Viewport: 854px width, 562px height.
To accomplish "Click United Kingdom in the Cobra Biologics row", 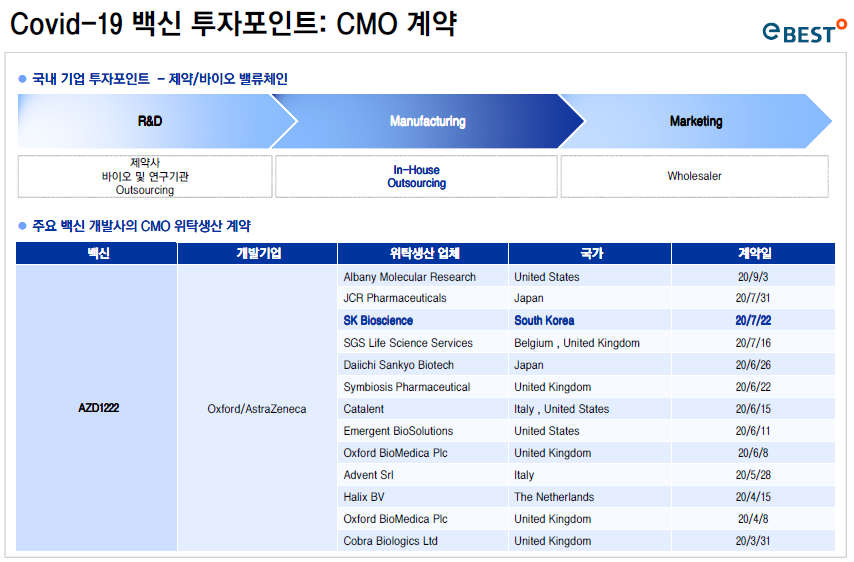I will click(x=553, y=541).
